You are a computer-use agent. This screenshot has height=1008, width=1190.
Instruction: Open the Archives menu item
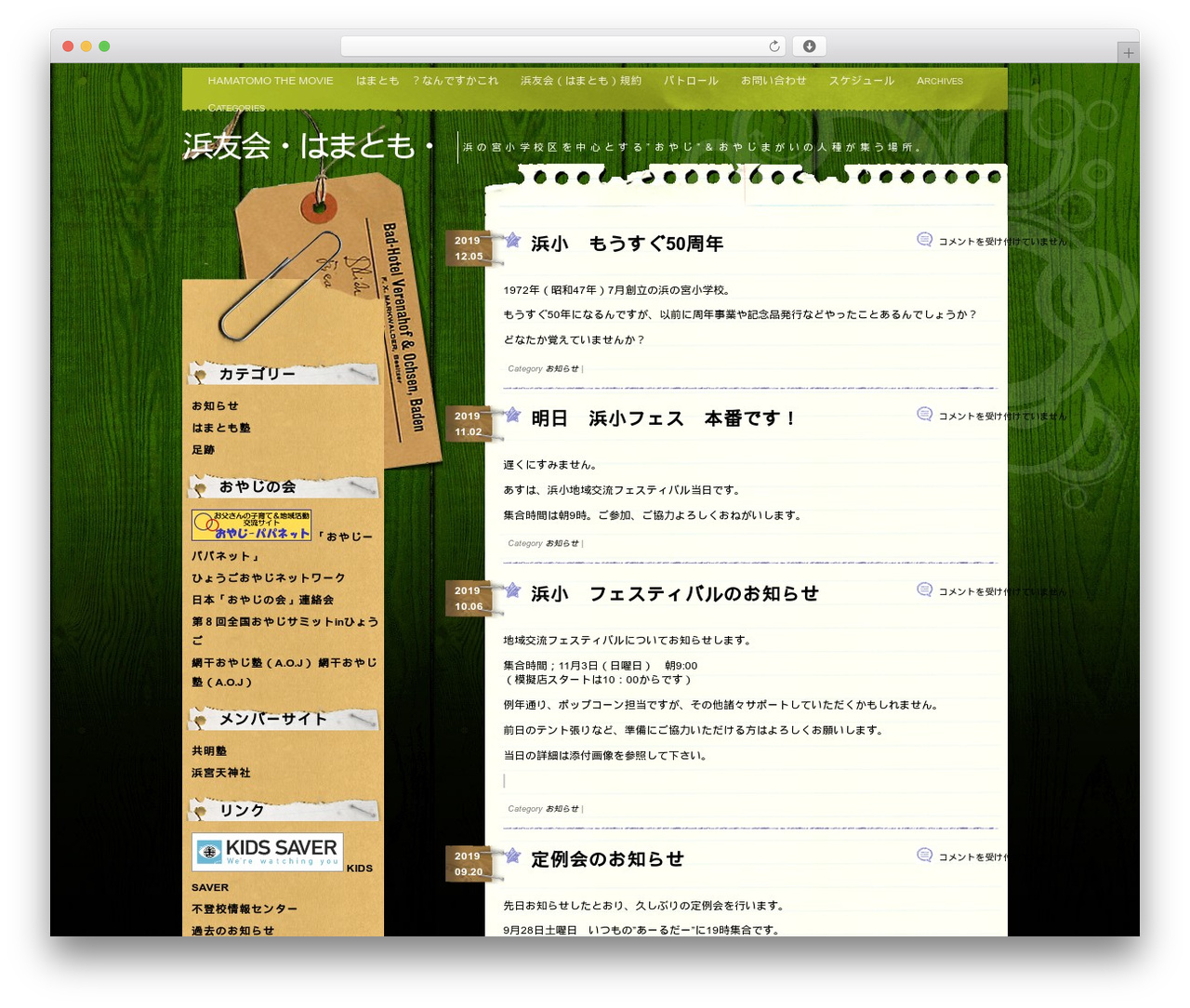coord(940,81)
